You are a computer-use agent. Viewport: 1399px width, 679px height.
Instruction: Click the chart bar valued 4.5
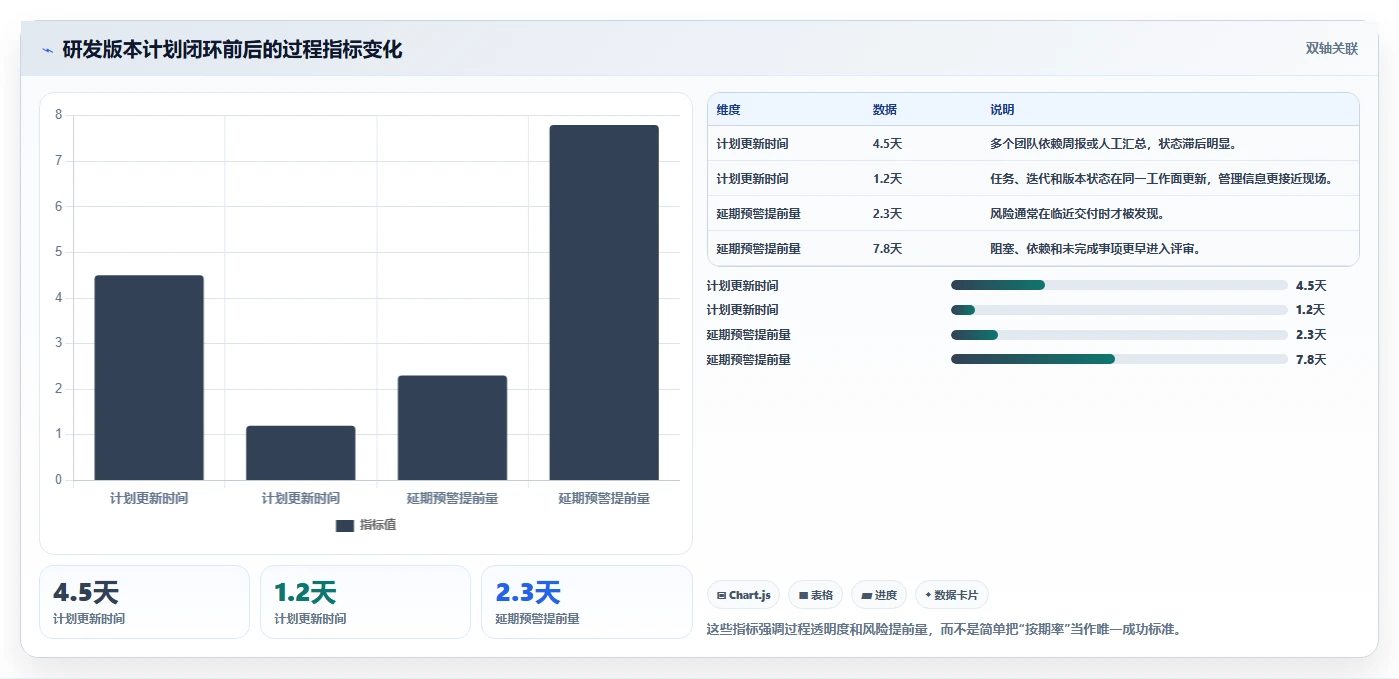[x=149, y=378]
